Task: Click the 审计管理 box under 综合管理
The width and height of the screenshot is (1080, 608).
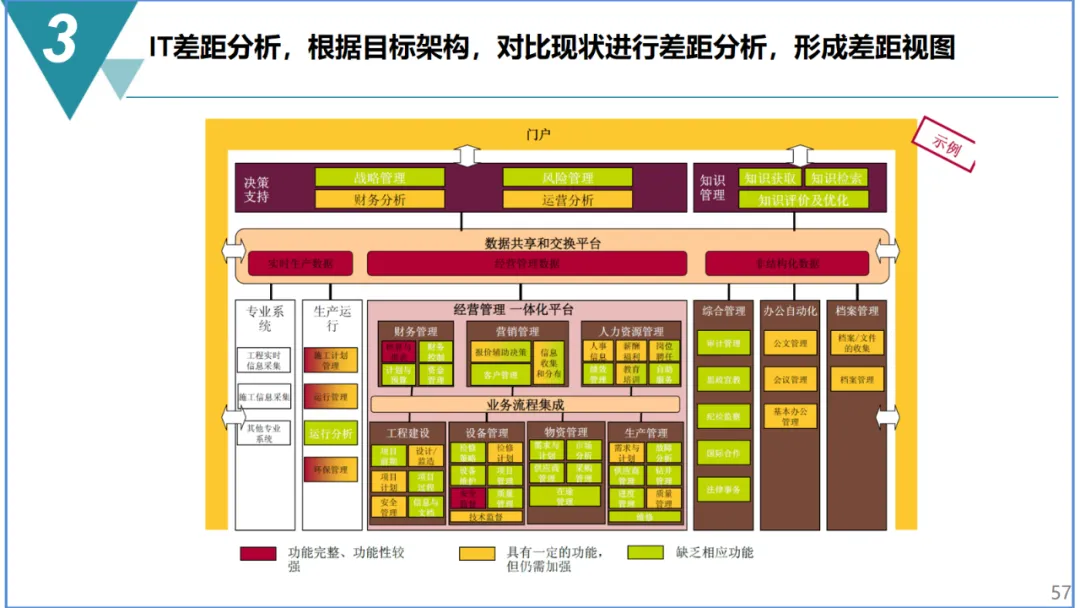Action: click(723, 344)
